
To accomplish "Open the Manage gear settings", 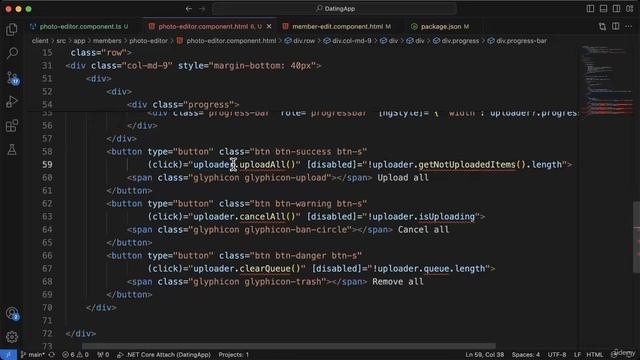I will [12, 337].
